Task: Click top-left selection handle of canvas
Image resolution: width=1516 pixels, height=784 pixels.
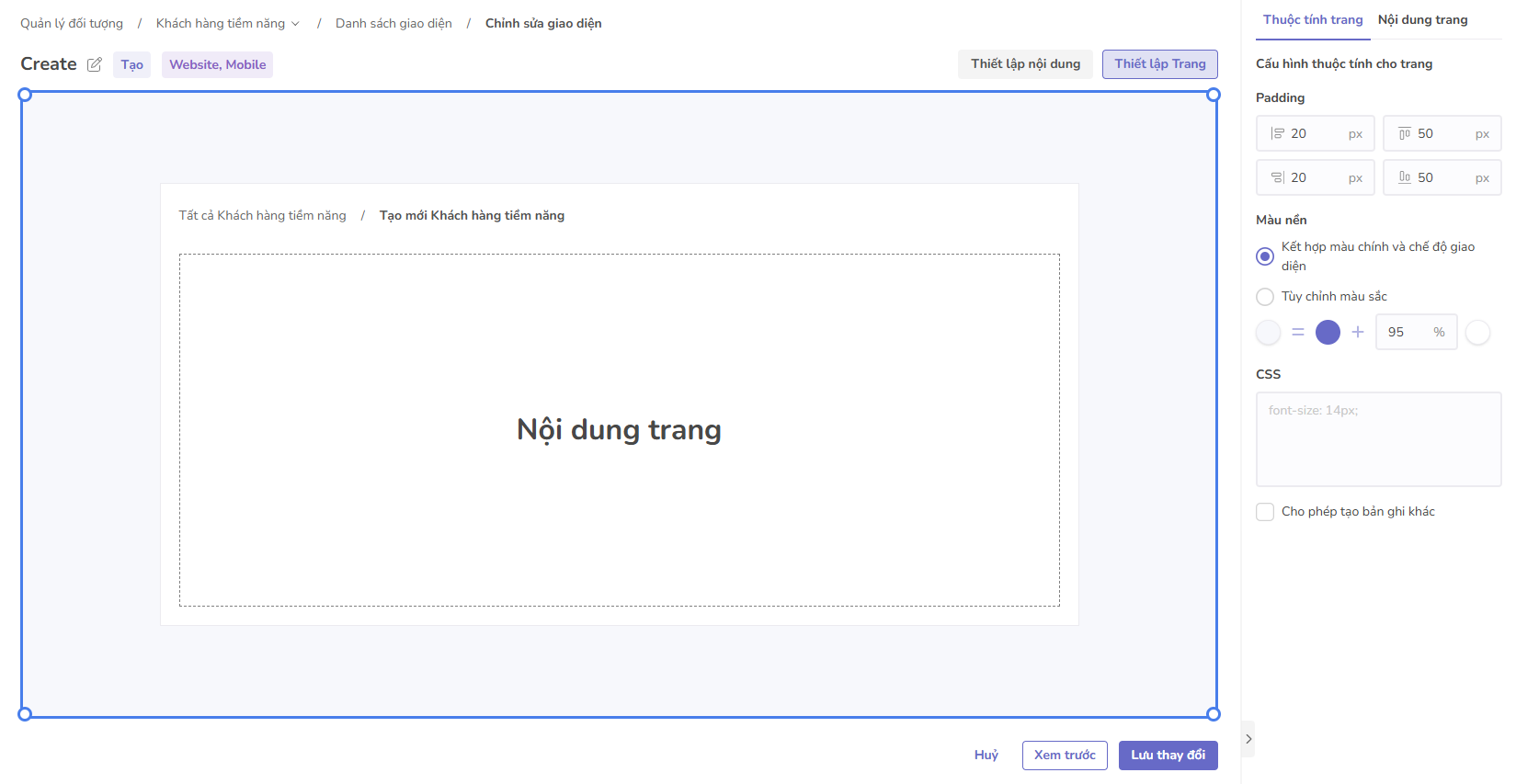Action: [x=25, y=95]
